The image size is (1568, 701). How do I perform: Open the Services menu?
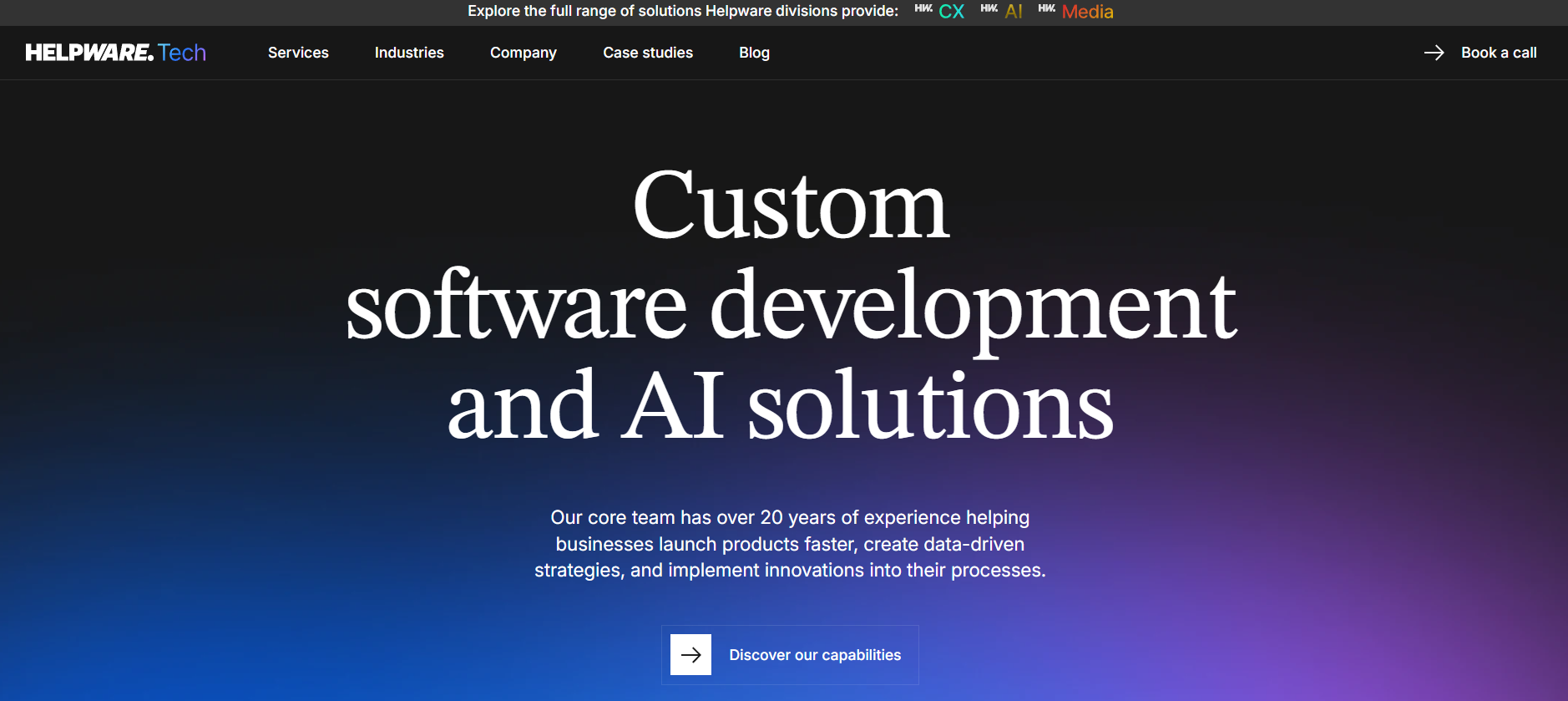tap(298, 53)
